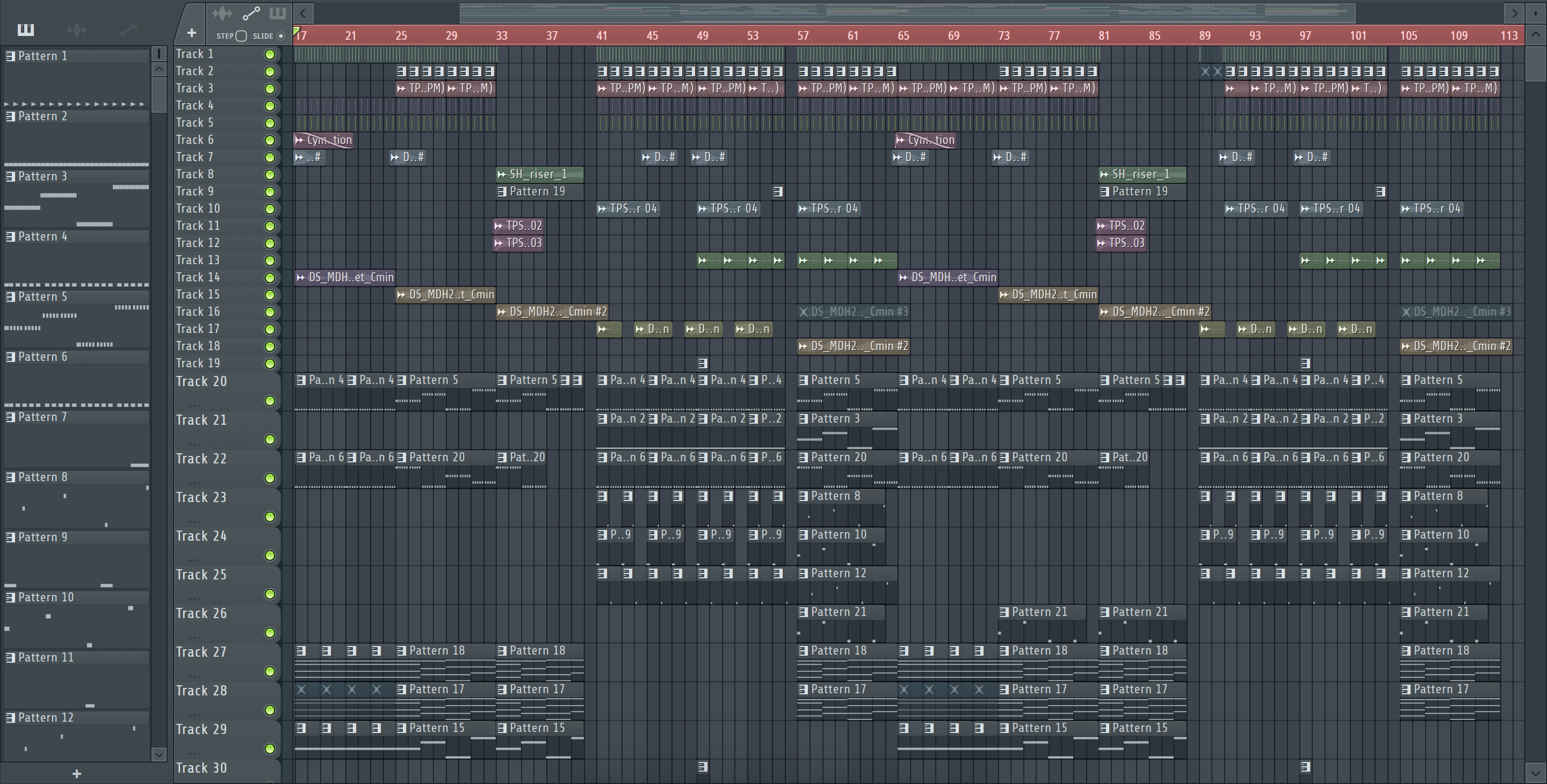This screenshot has width=1547, height=784.
Task: Toggle the STEP editing checkbox
Action: click(x=241, y=35)
